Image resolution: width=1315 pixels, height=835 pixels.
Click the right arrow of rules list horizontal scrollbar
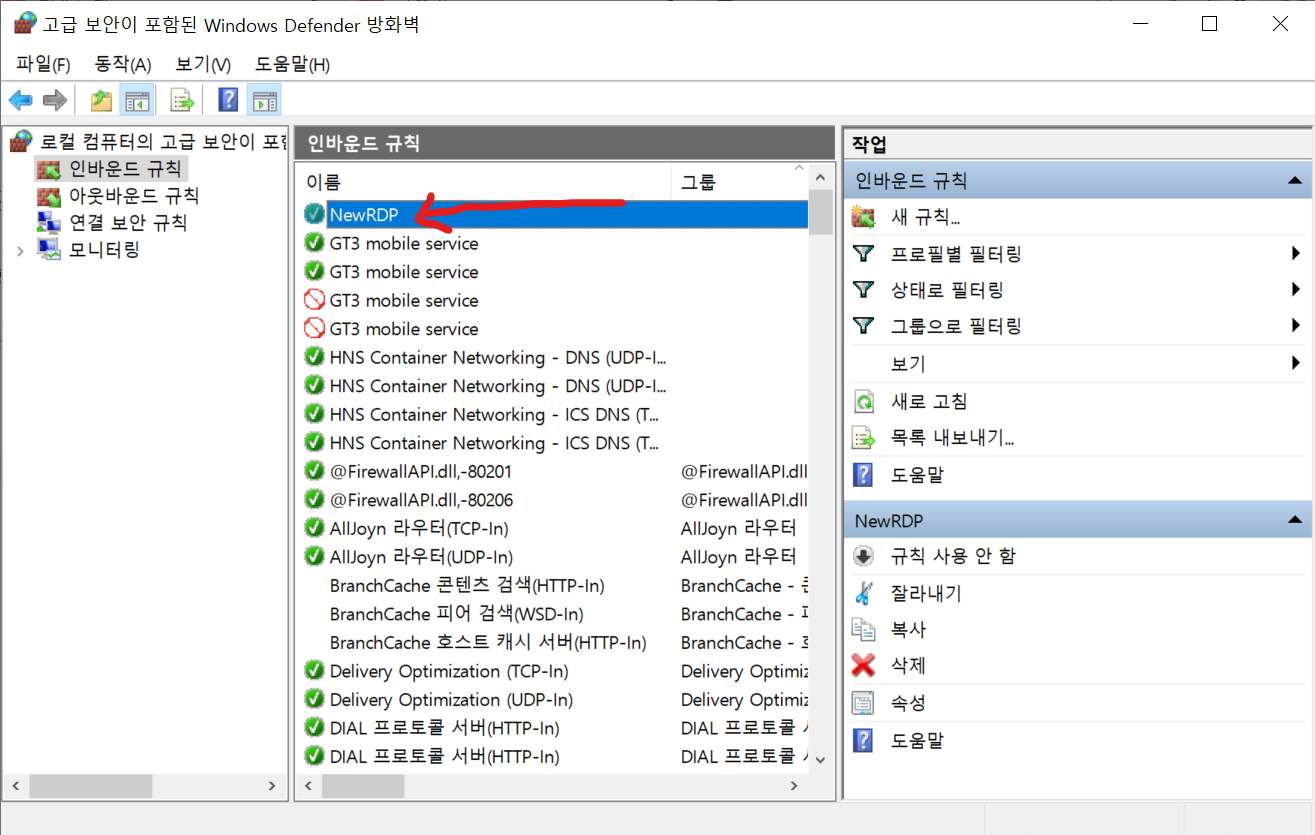795,787
